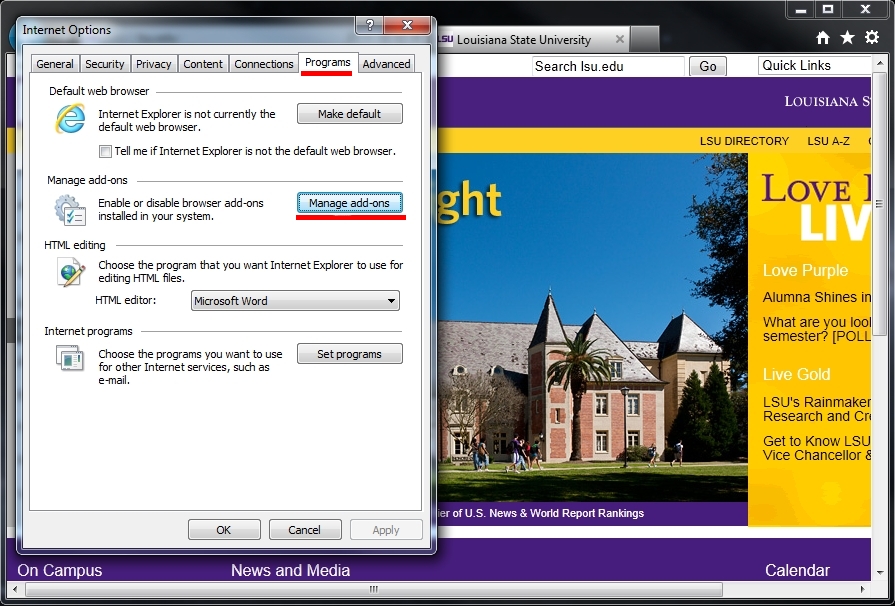Click the 'News and Media' section heading
Screen dimensions: 895x606
(x=291, y=570)
